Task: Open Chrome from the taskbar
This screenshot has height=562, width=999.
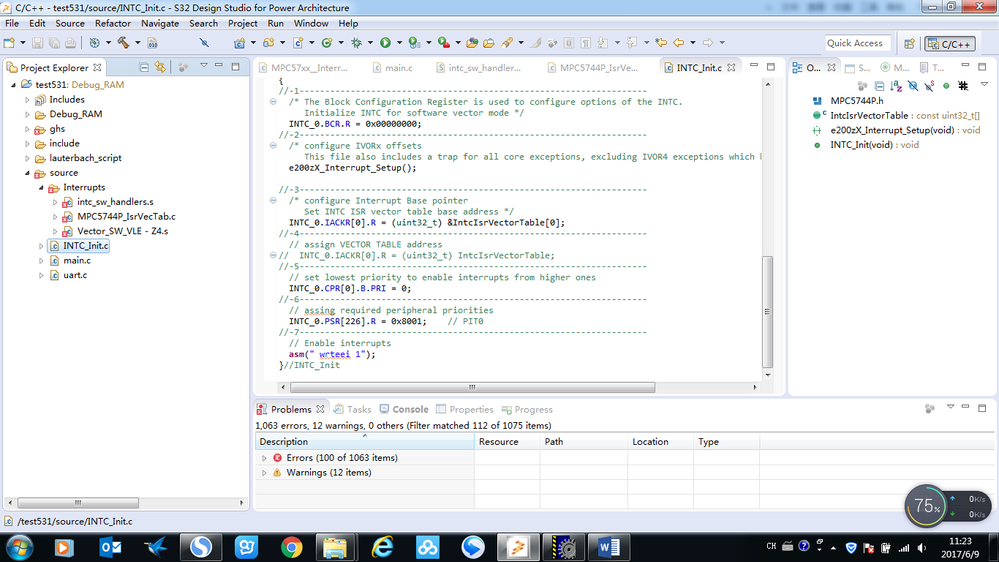Action: coord(291,547)
